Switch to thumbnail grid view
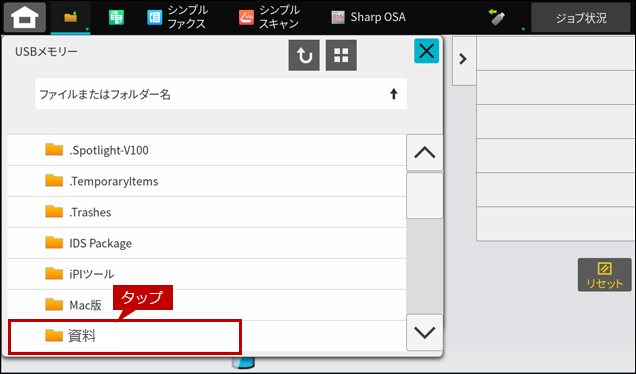 pos(341,56)
